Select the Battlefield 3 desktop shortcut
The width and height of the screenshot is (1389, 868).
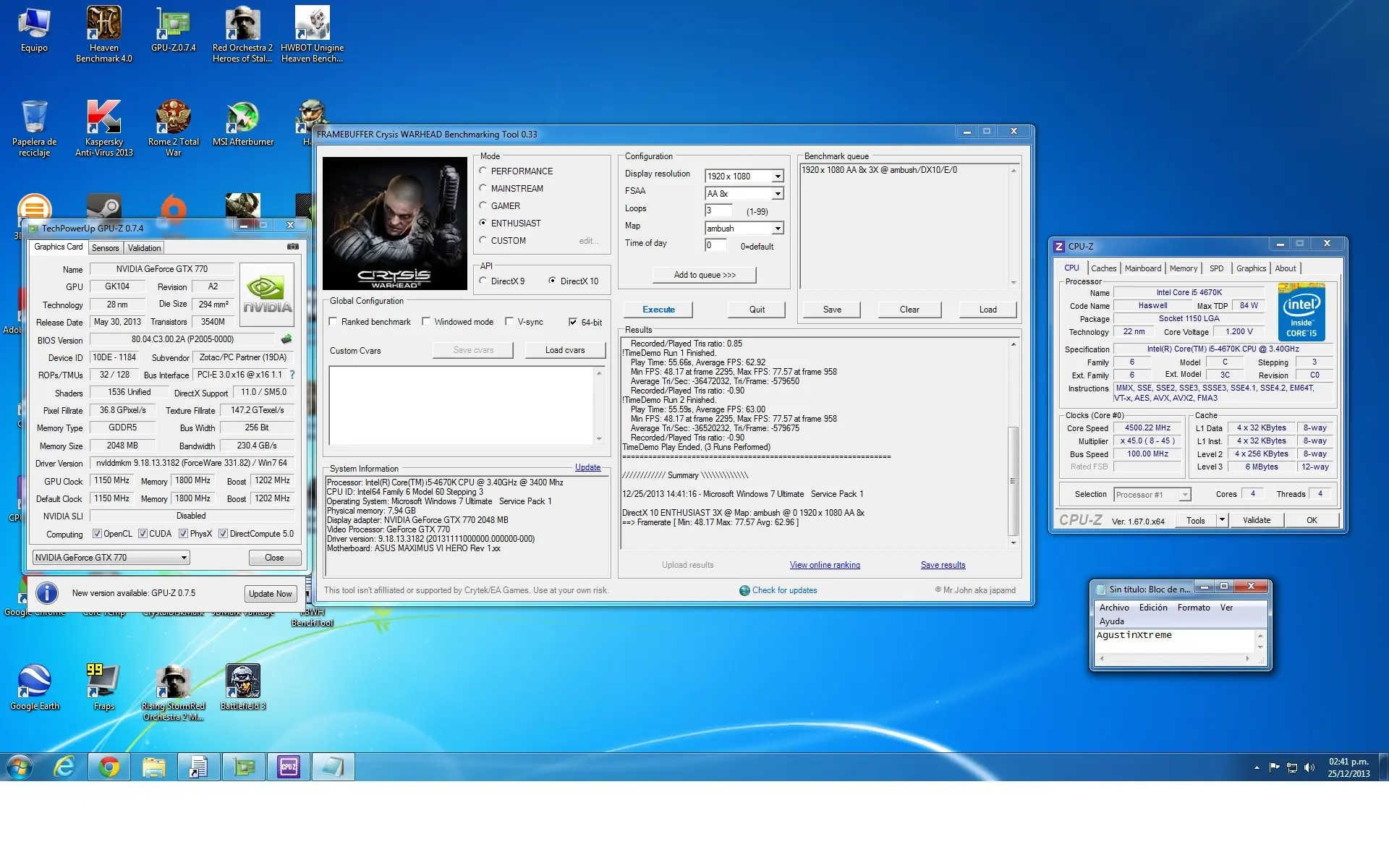(243, 687)
